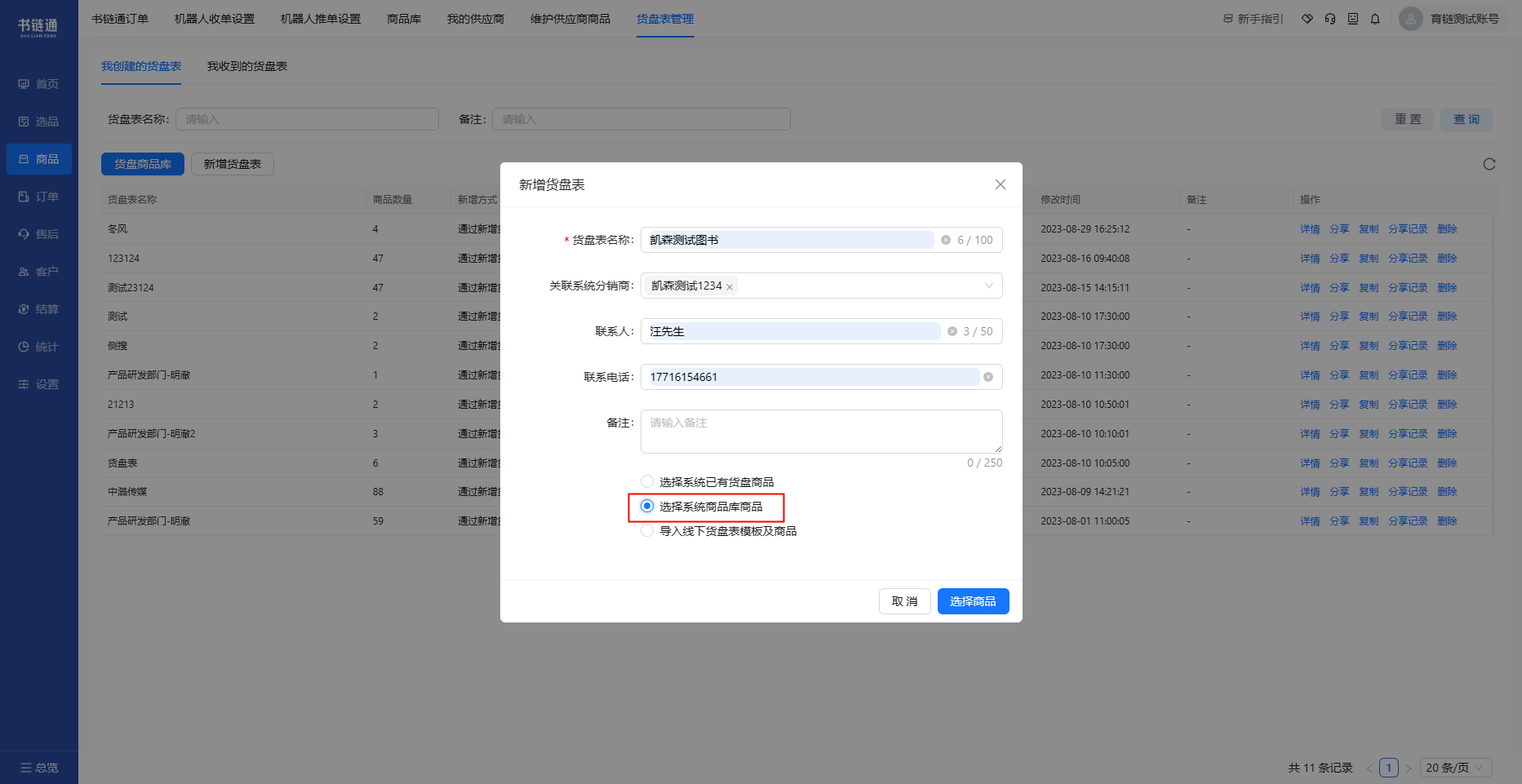The image size is (1522, 784).
Task: Click the user avatar icon
Action: [x=1410, y=19]
